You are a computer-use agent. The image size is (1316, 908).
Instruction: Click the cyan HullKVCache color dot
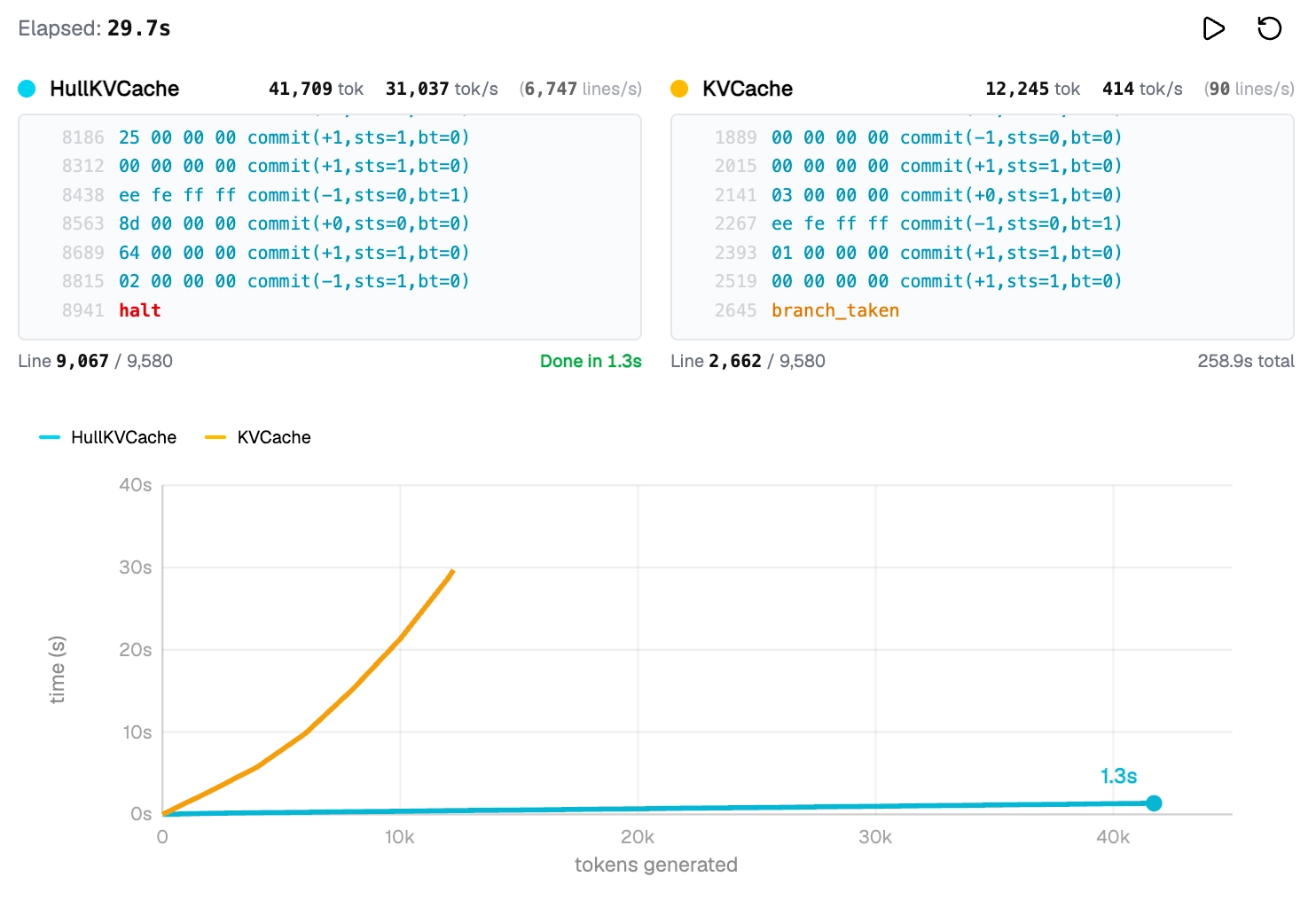point(27,89)
